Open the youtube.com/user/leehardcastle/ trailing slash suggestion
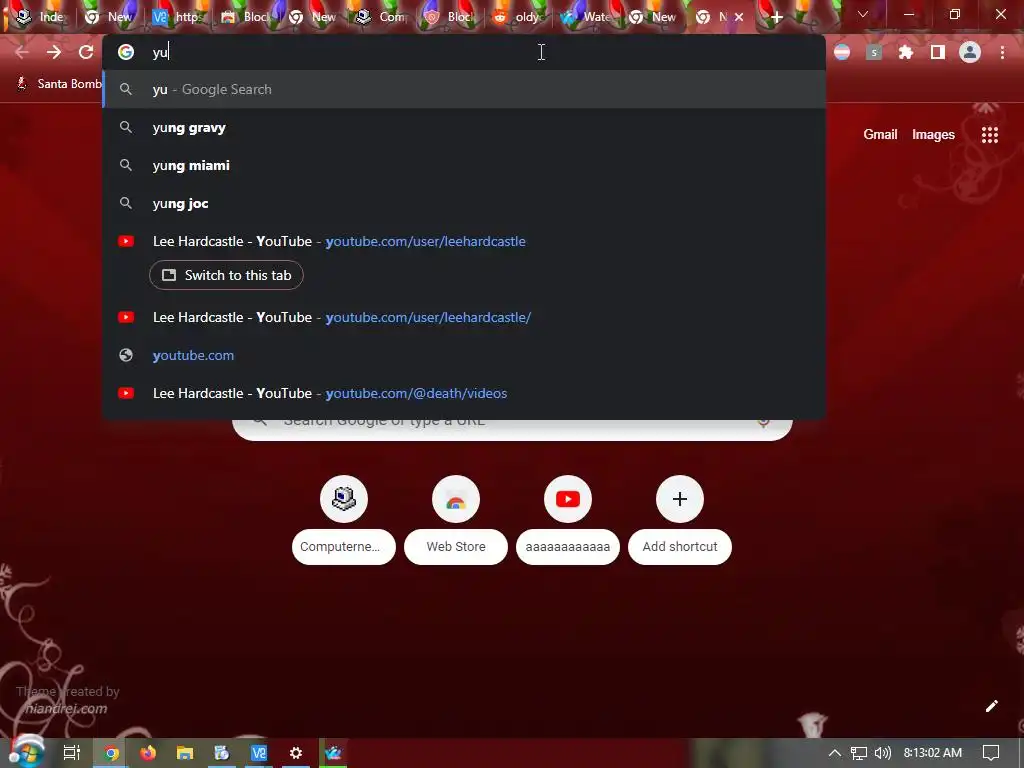Screen dimensions: 1024x768 464,317
